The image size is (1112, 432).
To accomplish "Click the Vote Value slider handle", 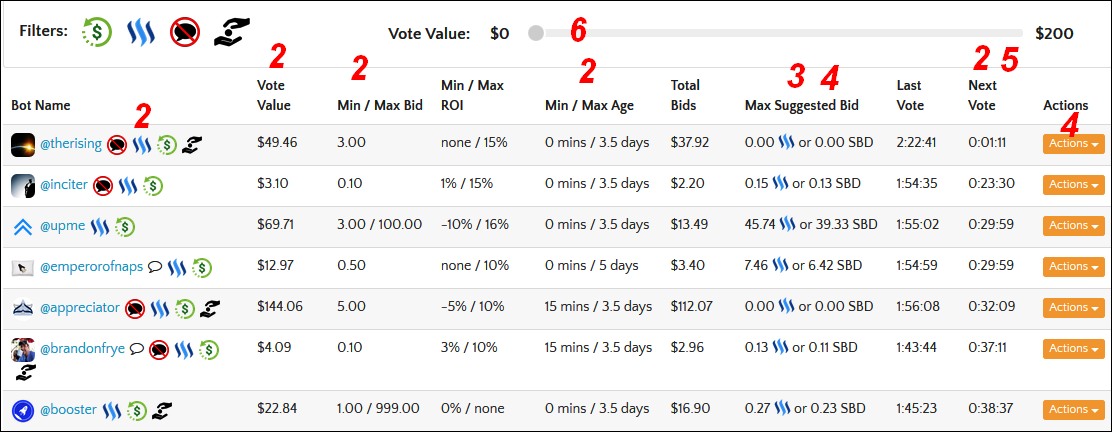I will [536, 33].
